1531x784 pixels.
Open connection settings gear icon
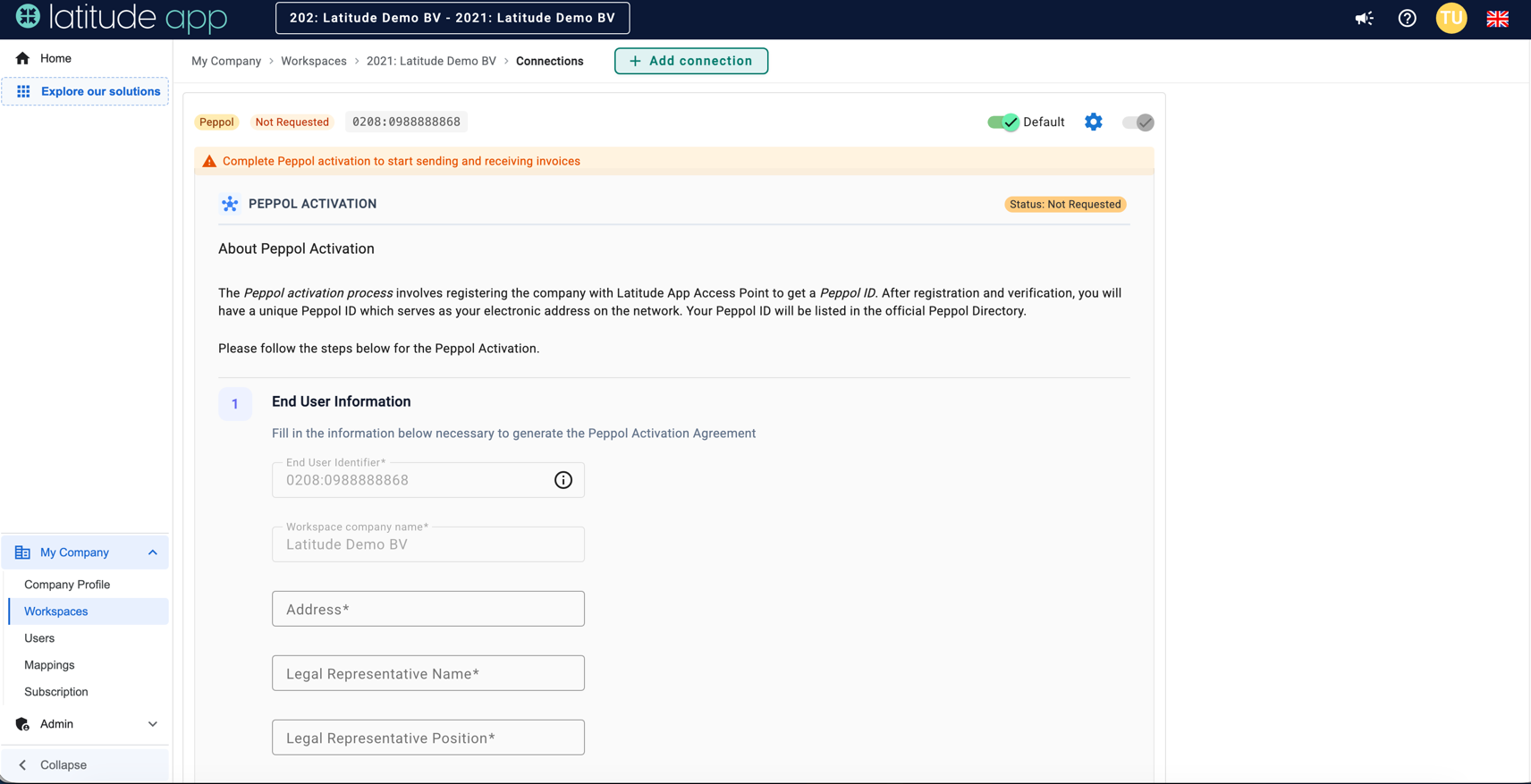click(1094, 122)
